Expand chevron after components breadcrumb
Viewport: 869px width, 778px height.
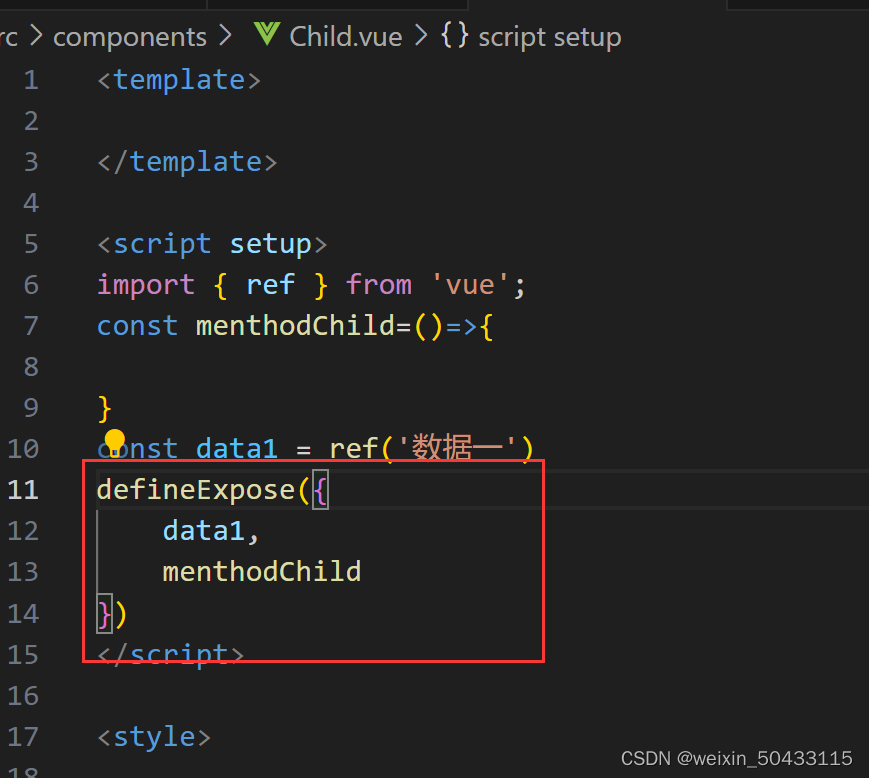click(x=225, y=36)
